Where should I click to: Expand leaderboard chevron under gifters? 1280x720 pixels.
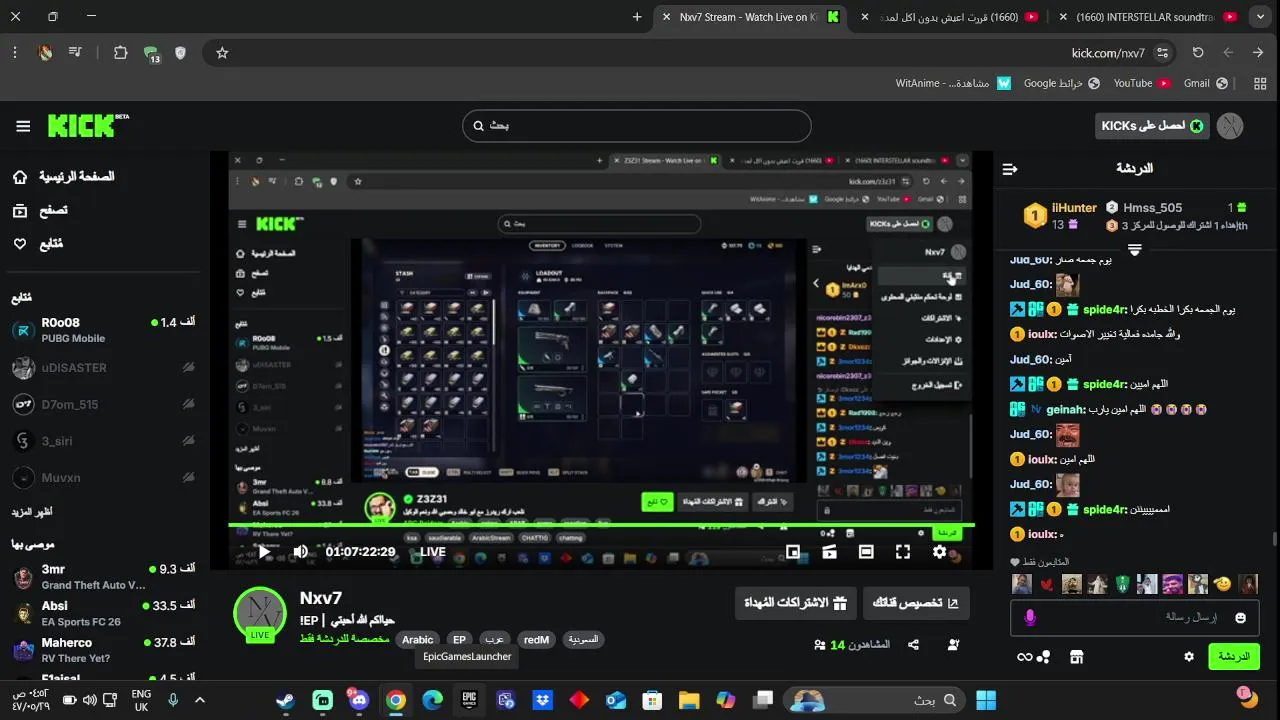click(1135, 248)
